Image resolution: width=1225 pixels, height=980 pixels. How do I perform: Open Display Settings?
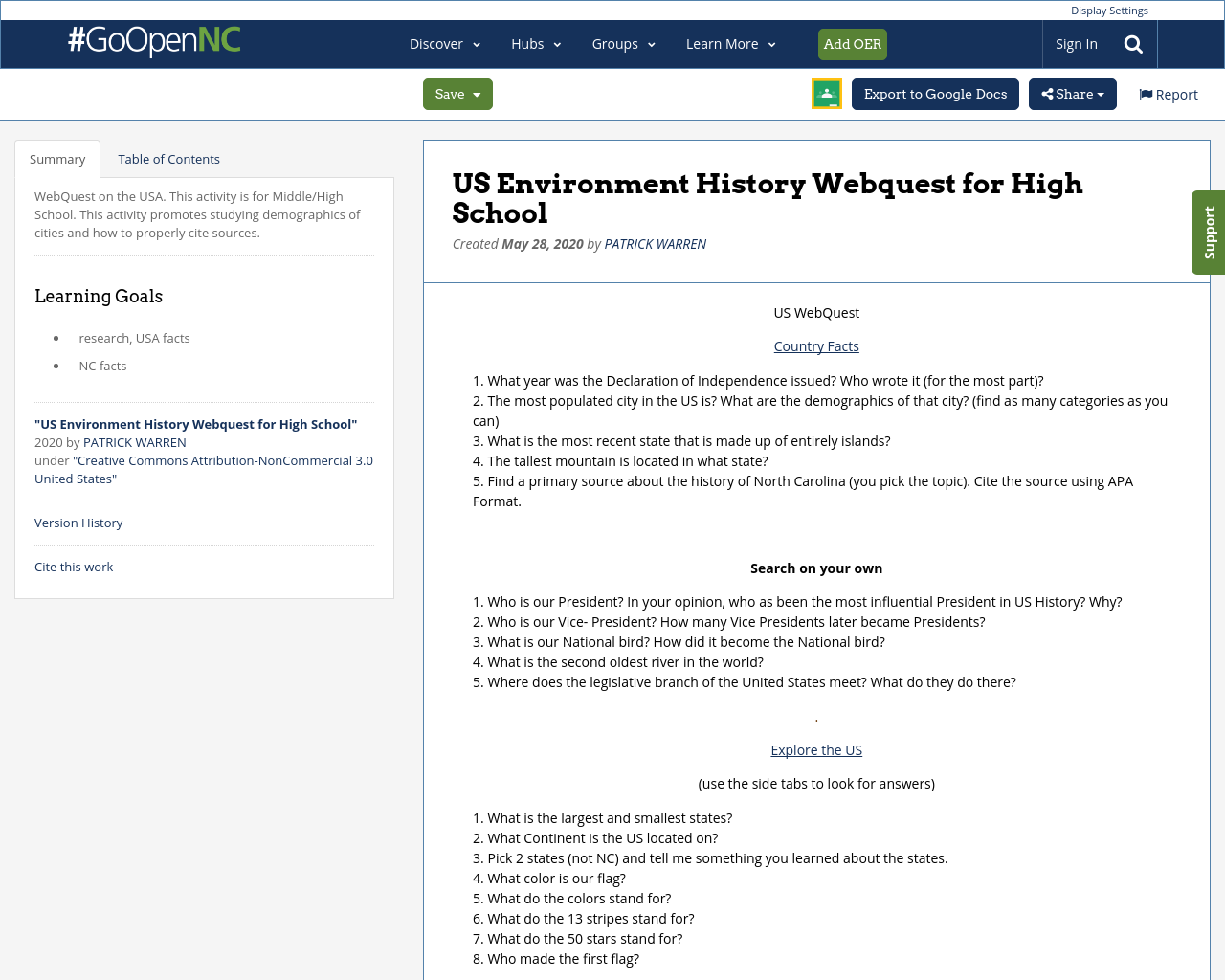[1109, 10]
